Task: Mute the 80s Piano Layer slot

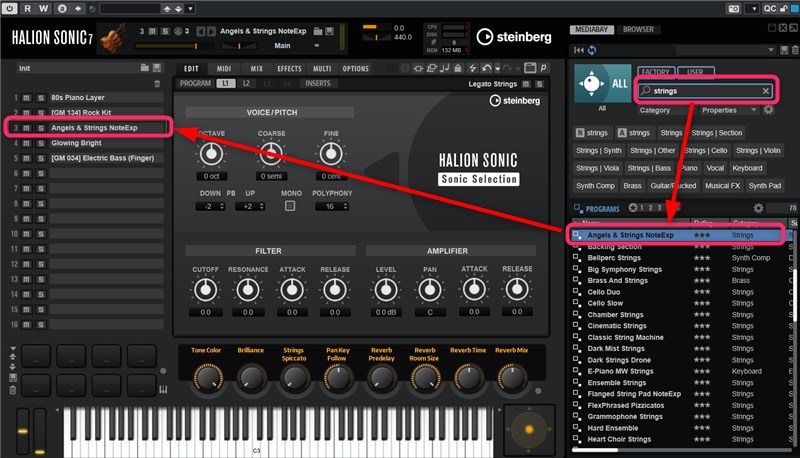Action: point(27,97)
